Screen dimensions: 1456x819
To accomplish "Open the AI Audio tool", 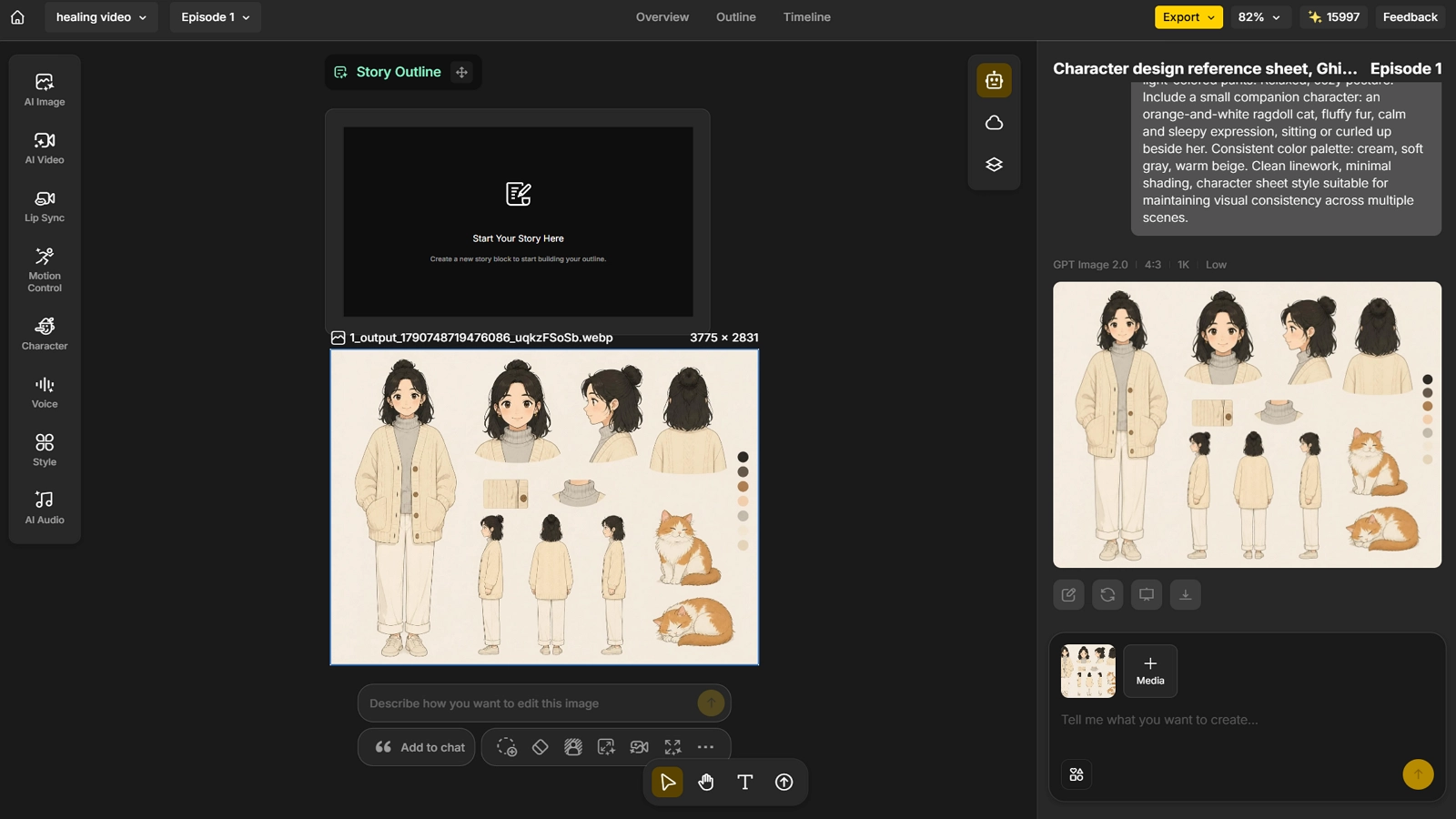I will (x=45, y=509).
